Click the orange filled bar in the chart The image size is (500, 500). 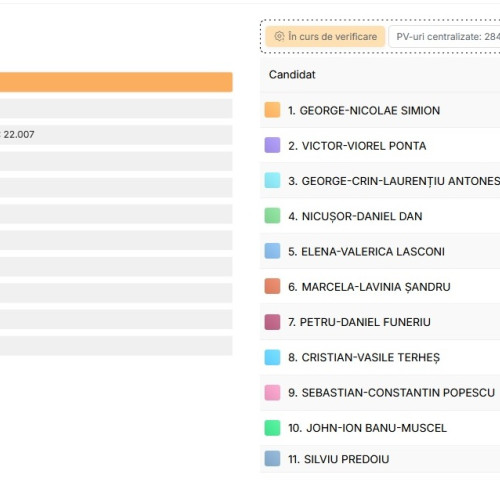116,82
